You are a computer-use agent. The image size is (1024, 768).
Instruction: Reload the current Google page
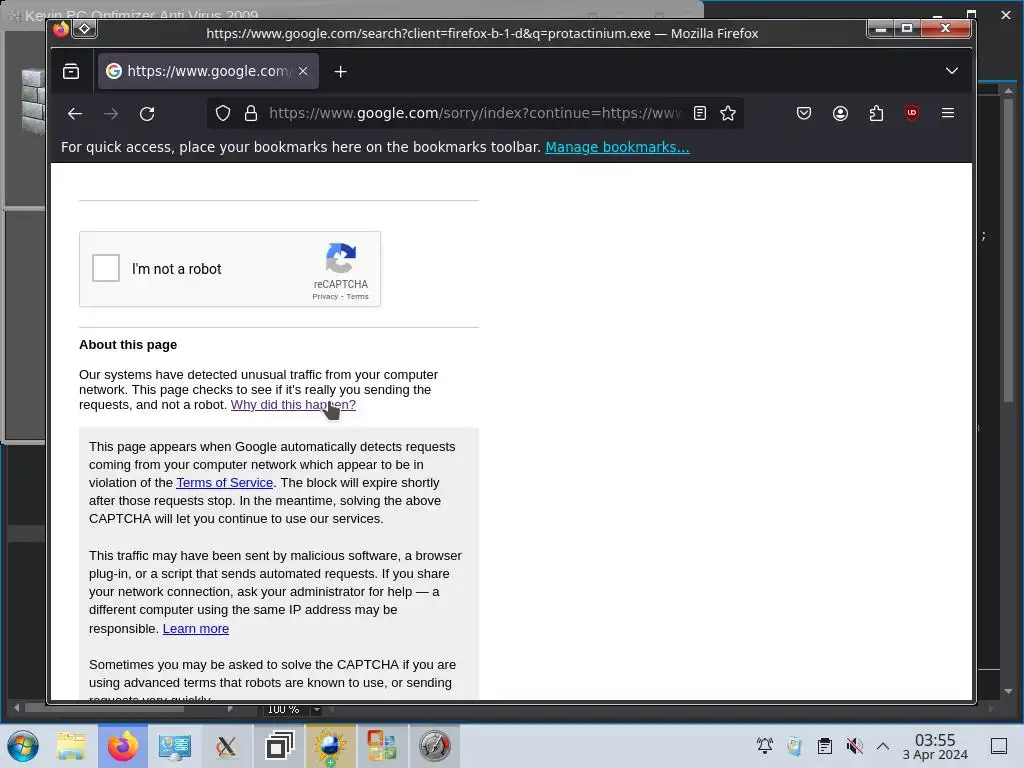147,114
